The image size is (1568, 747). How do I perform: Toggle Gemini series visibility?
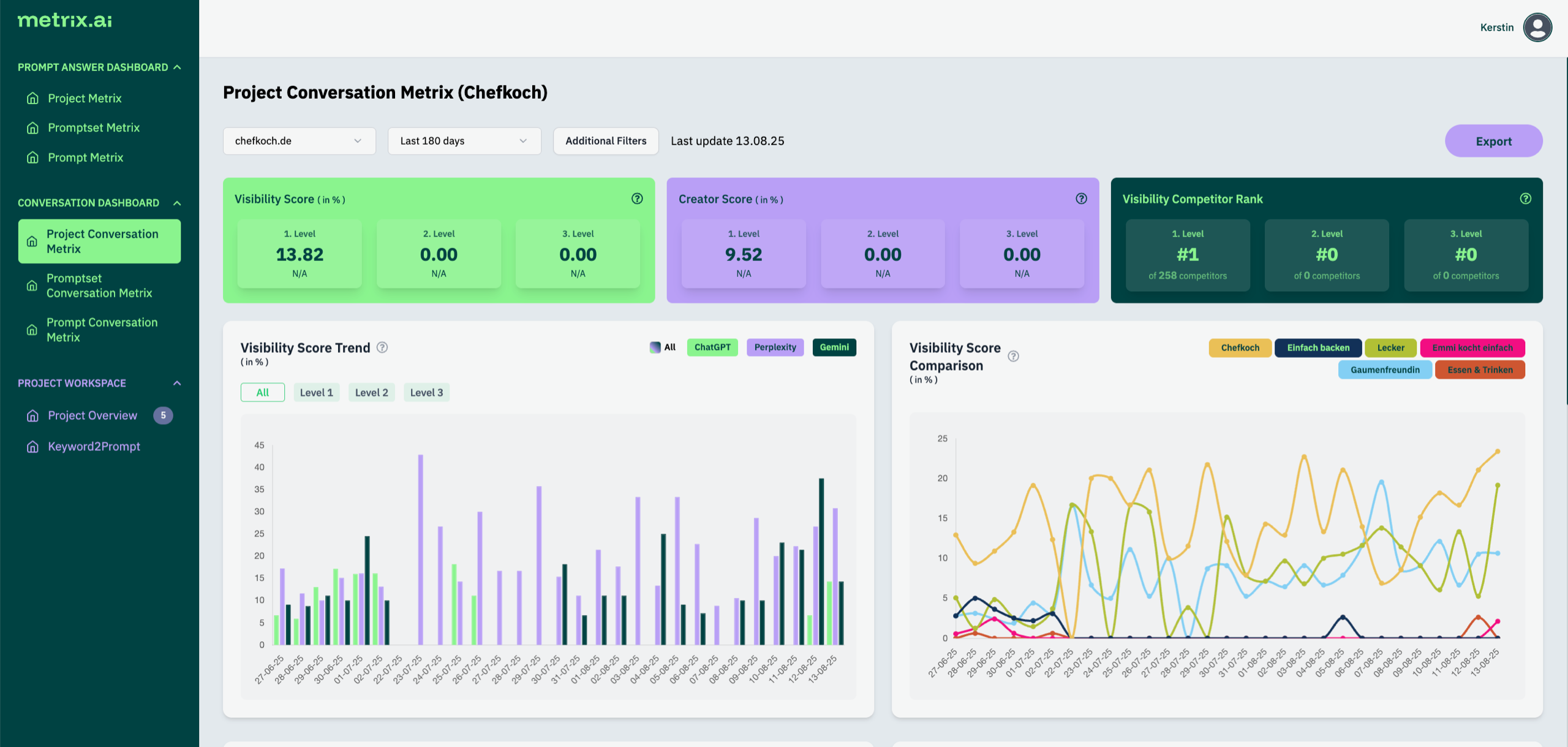tap(834, 347)
